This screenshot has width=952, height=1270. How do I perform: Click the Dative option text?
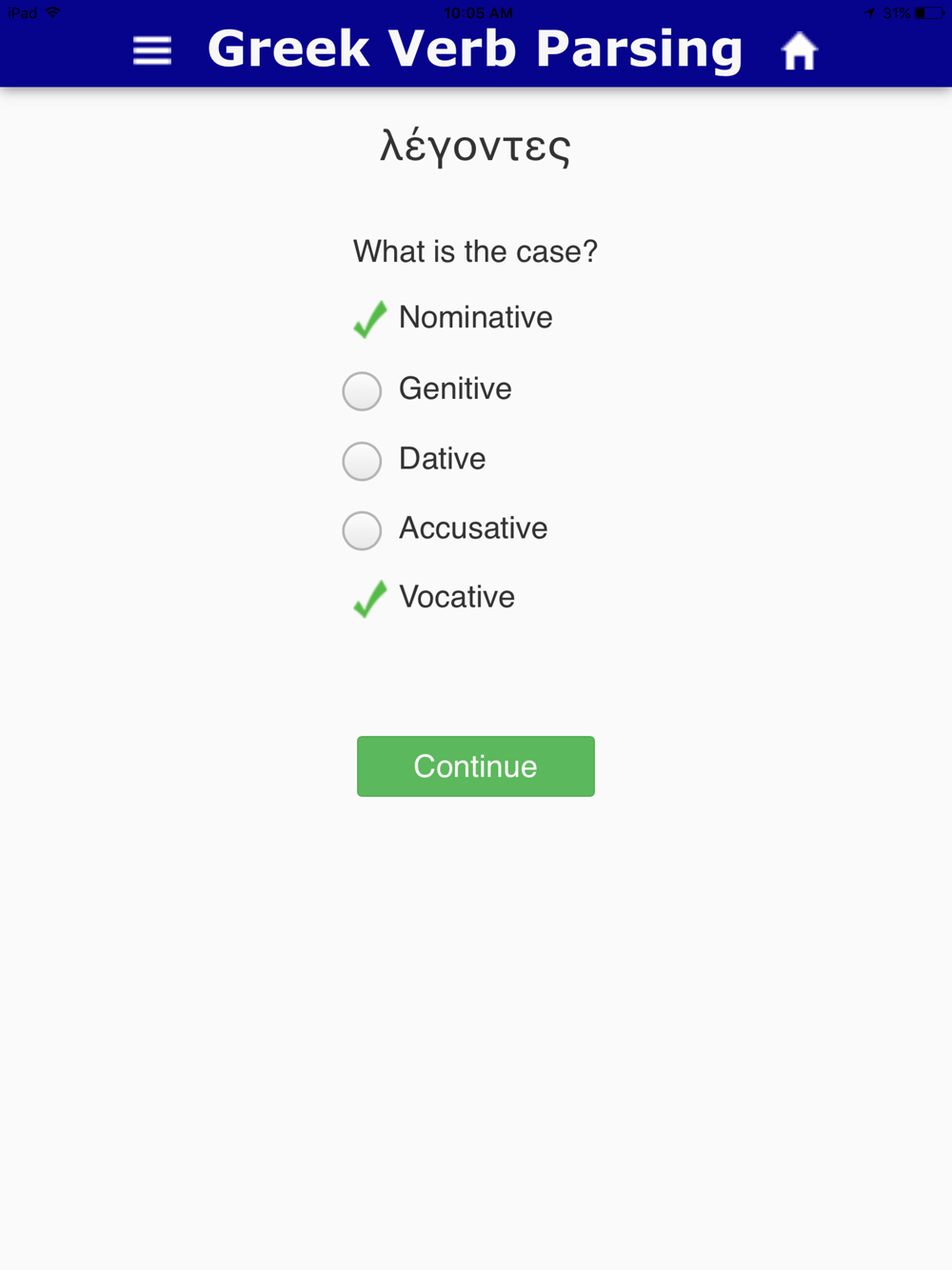[443, 459]
